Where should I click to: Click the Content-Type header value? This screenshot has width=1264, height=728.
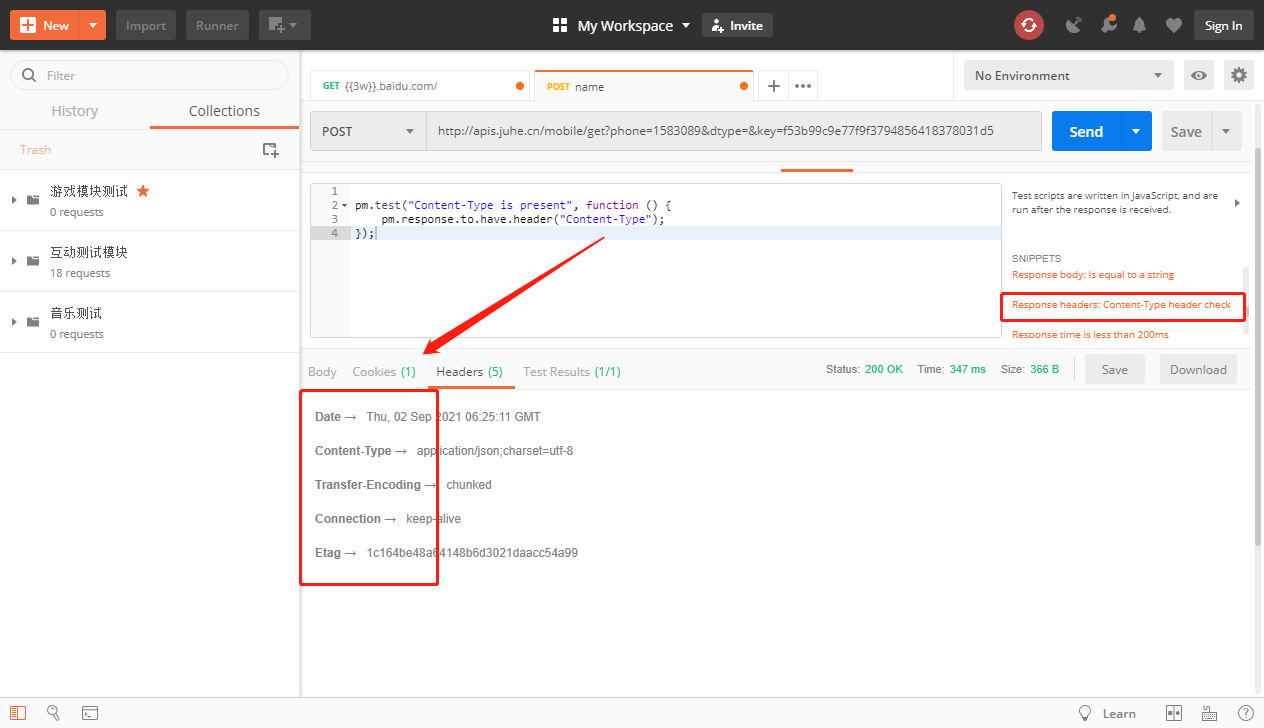495,451
